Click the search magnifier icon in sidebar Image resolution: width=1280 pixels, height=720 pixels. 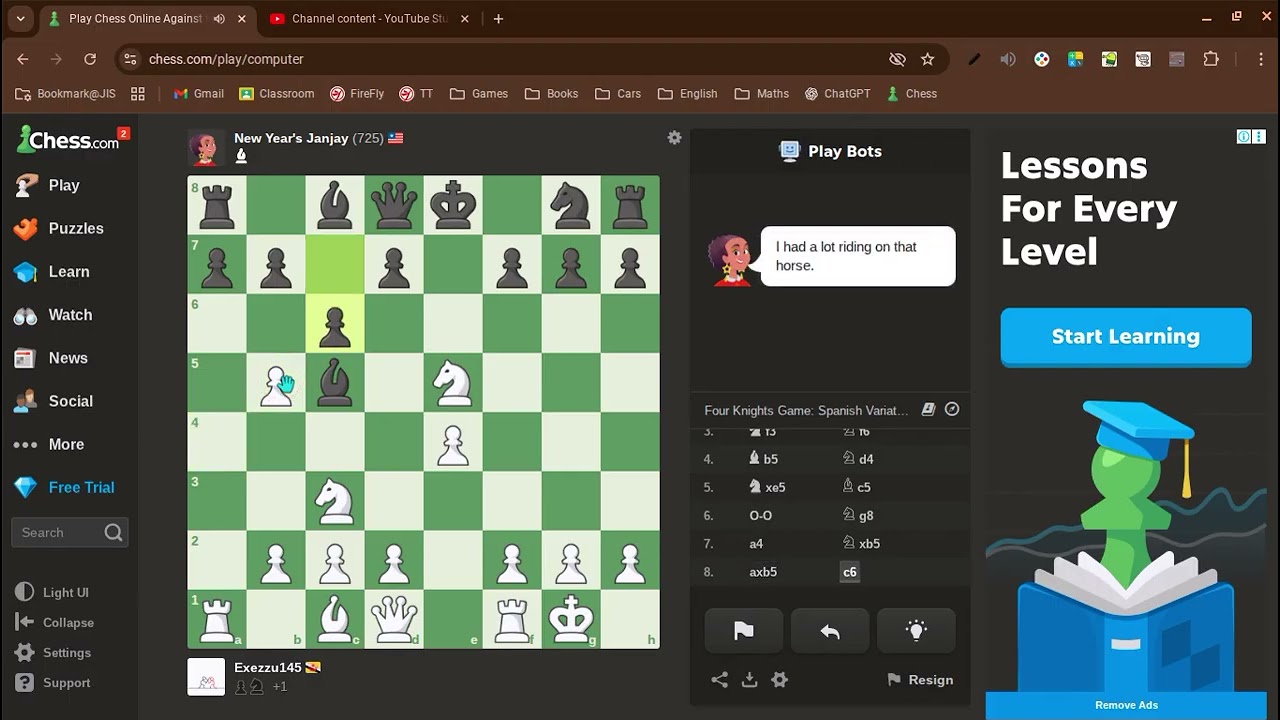click(113, 532)
